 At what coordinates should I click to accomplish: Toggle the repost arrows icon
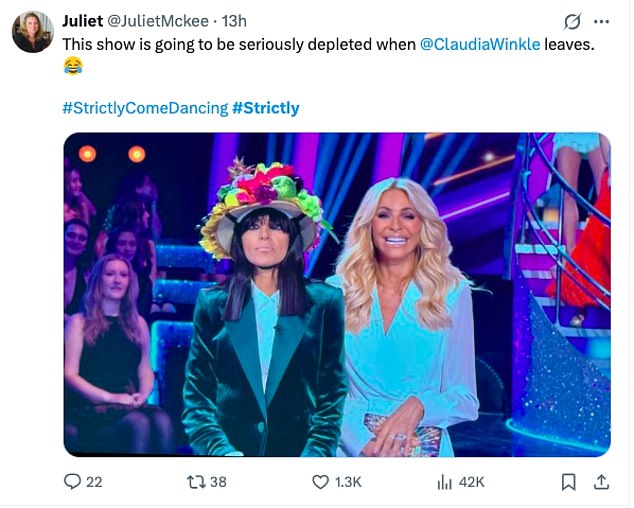tap(195, 482)
